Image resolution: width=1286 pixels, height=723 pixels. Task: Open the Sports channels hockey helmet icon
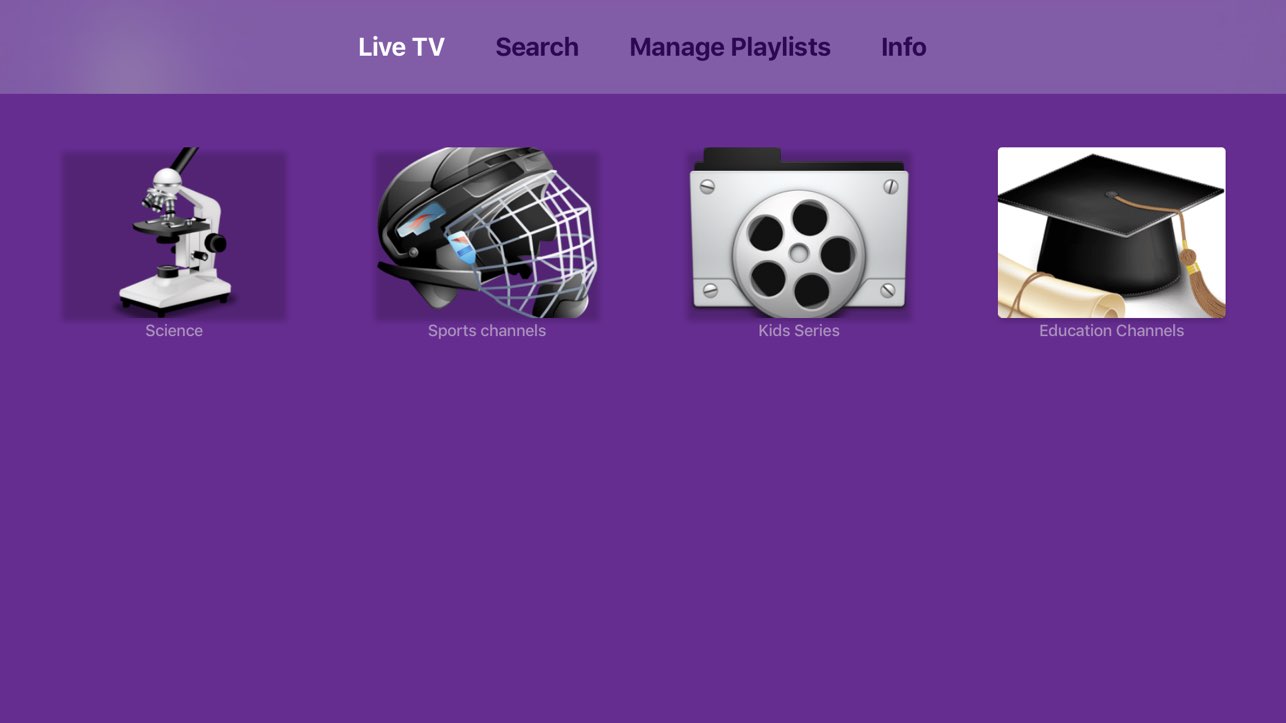(487, 234)
